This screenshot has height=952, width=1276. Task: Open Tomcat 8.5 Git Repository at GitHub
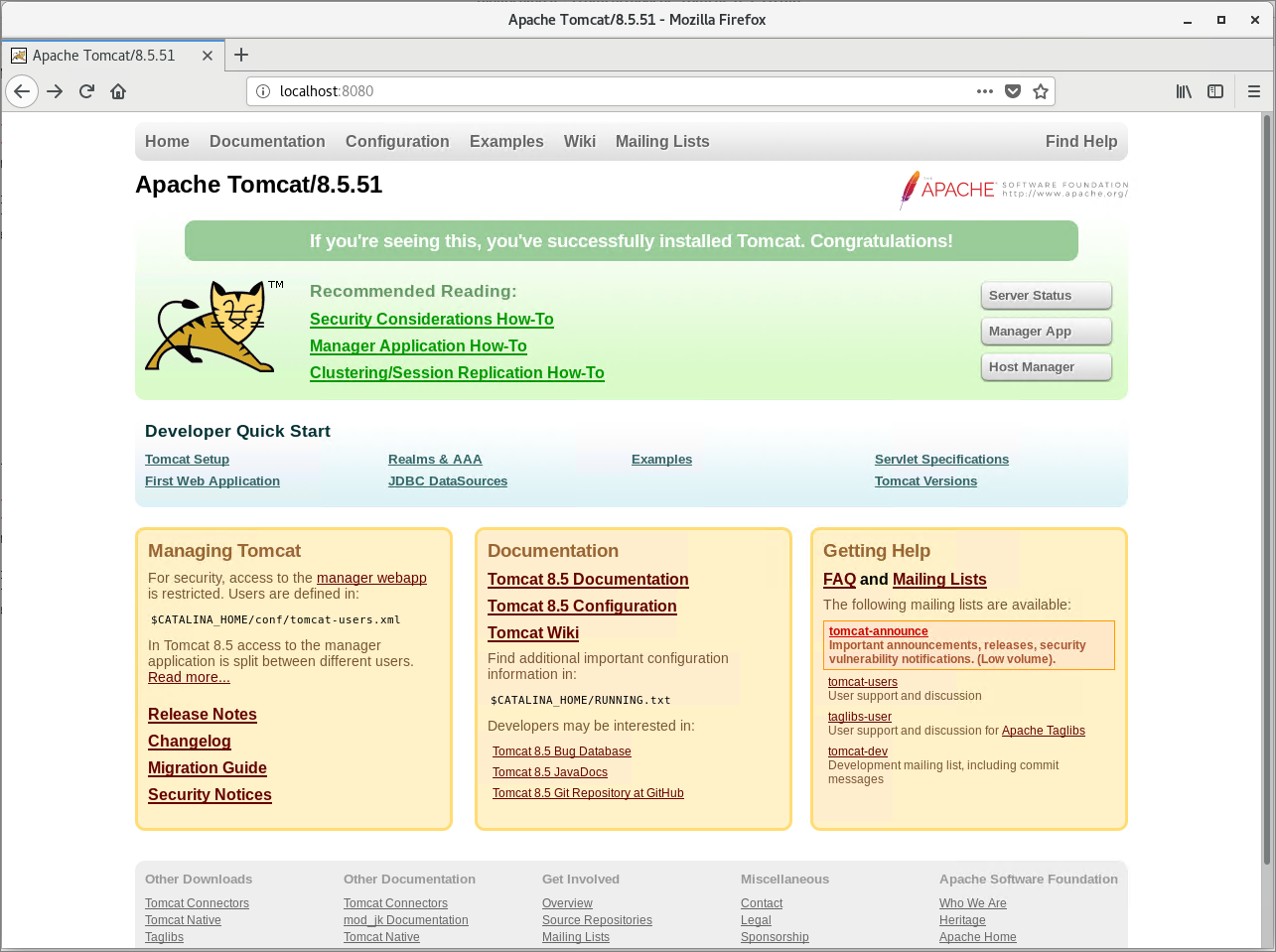pos(588,794)
